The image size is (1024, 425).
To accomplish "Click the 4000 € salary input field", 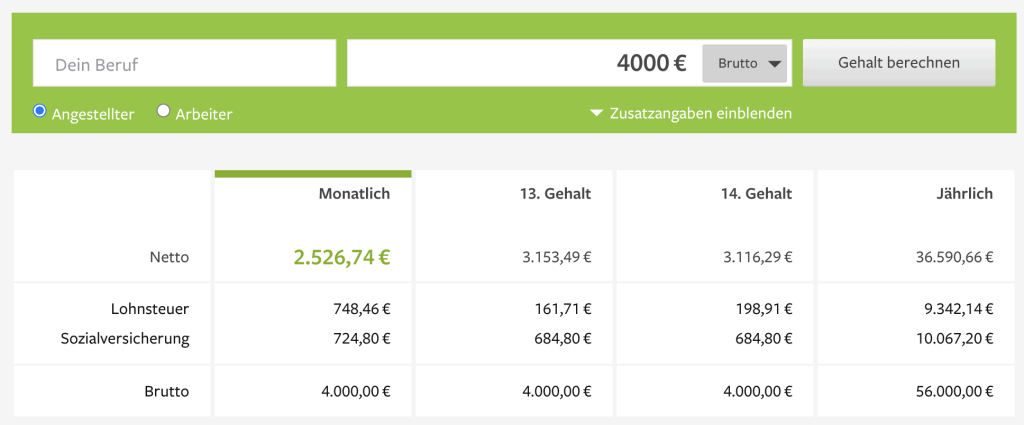I will (524, 63).
